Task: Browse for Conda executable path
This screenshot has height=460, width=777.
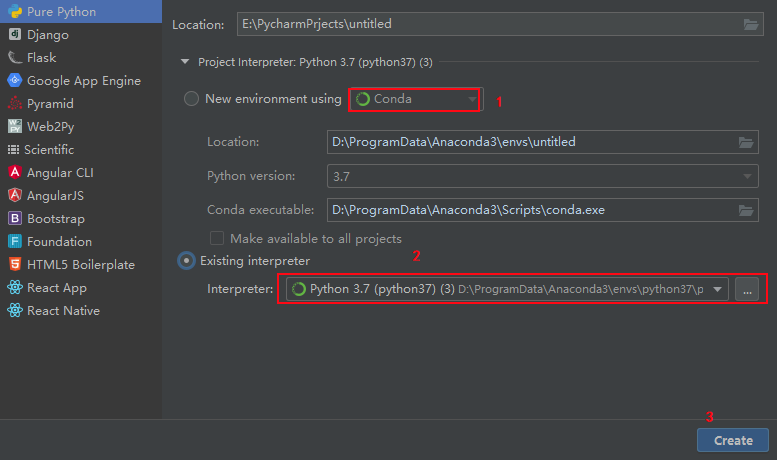Action: pos(746,210)
